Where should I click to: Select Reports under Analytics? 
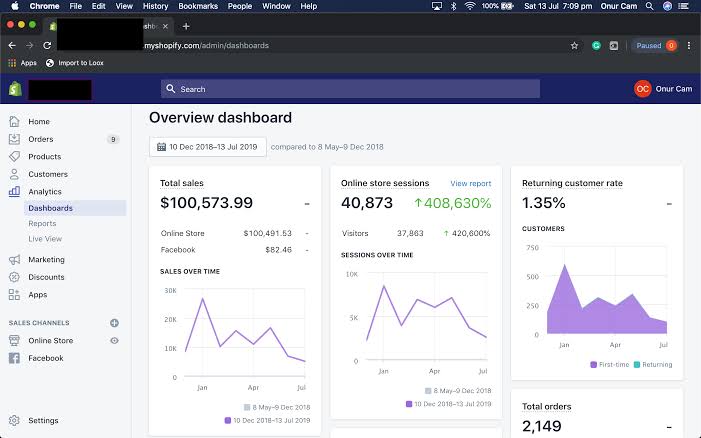coord(42,223)
